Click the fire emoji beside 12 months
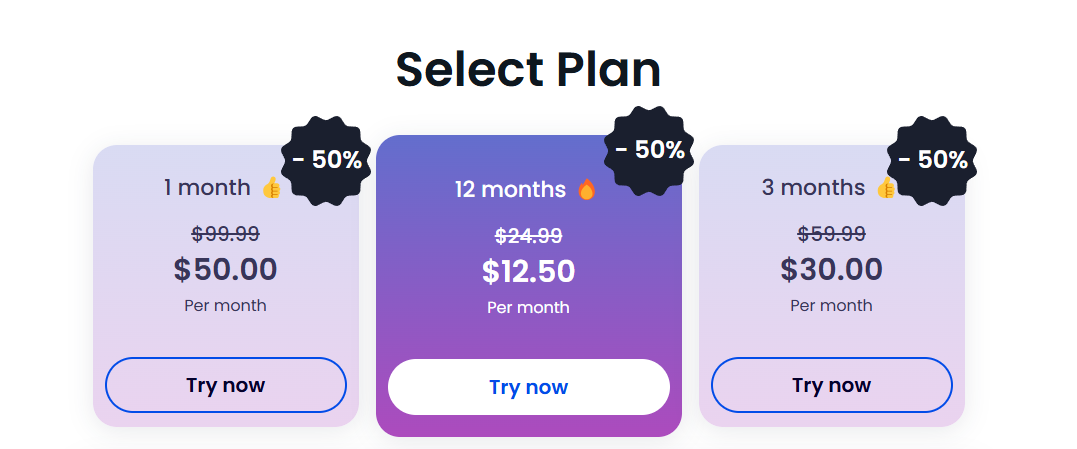Viewport: 1077px width, 449px height. 586,189
